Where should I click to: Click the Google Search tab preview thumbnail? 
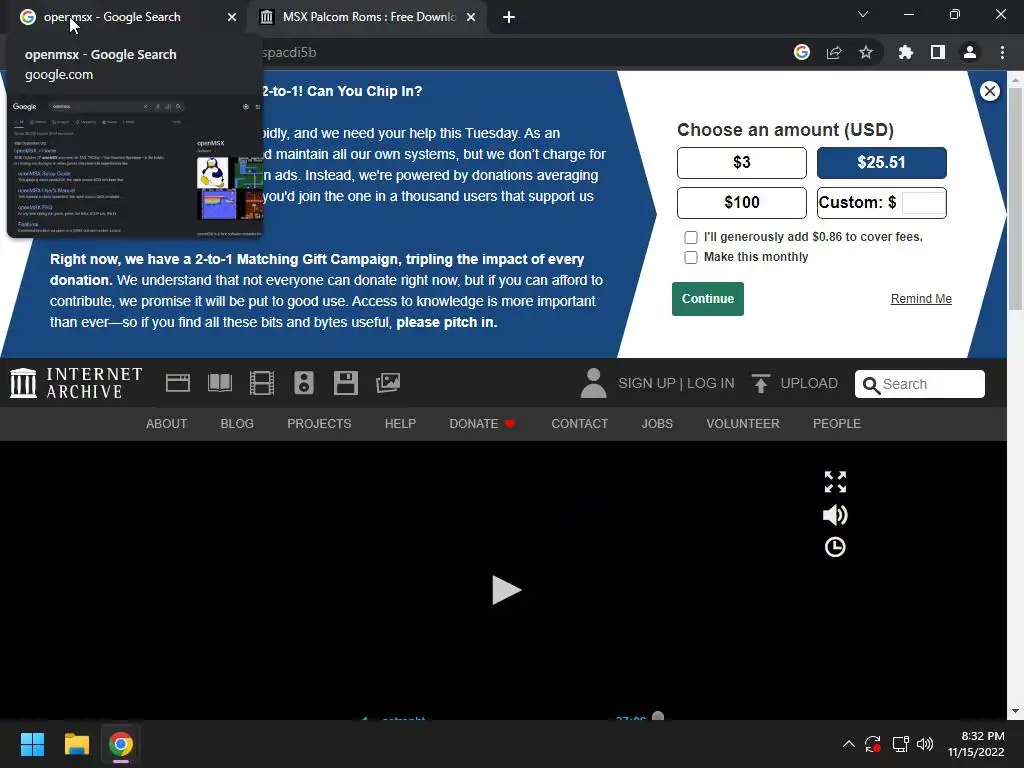[136, 167]
